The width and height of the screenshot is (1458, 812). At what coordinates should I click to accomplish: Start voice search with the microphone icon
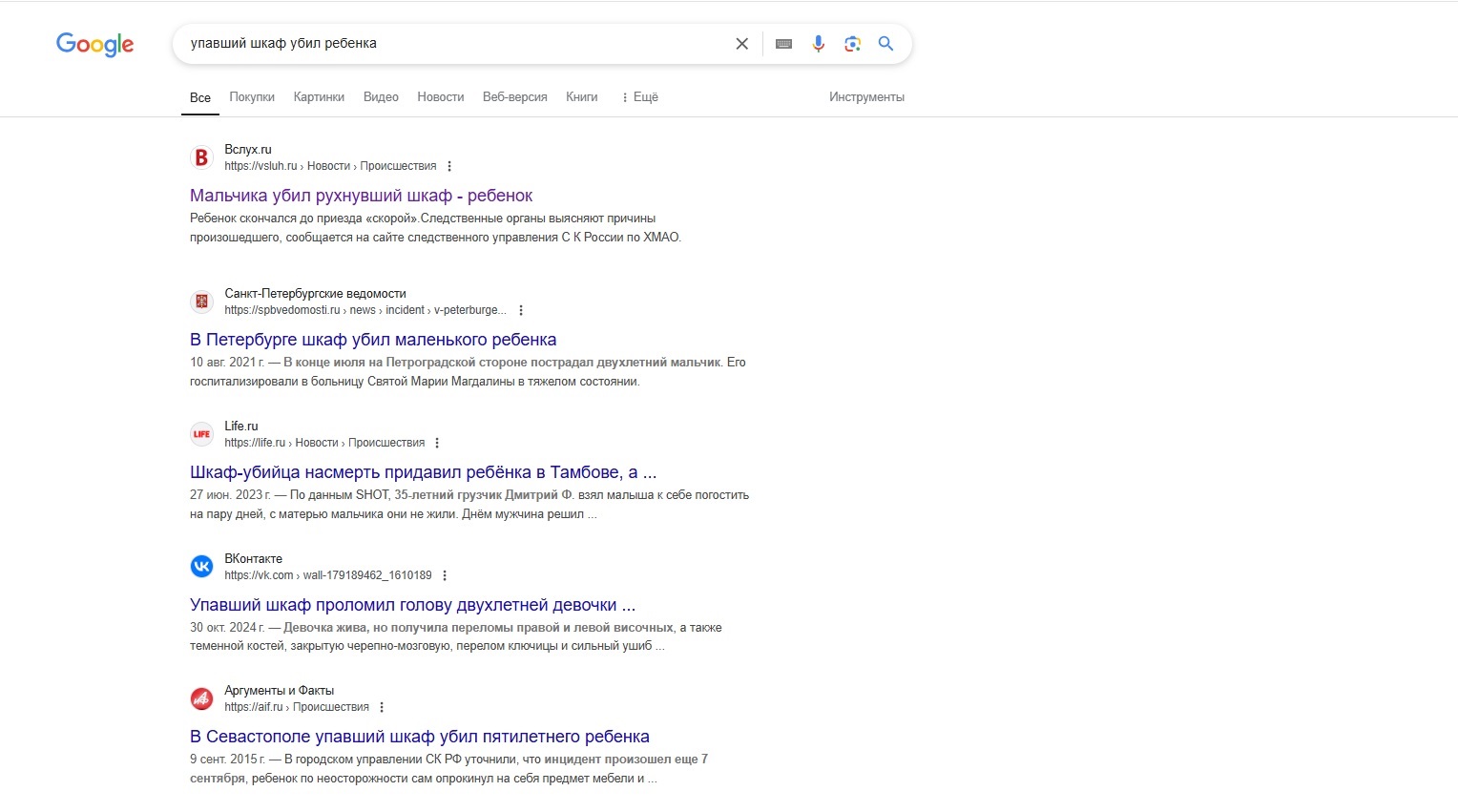pyautogui.click(x=818, y=44)
